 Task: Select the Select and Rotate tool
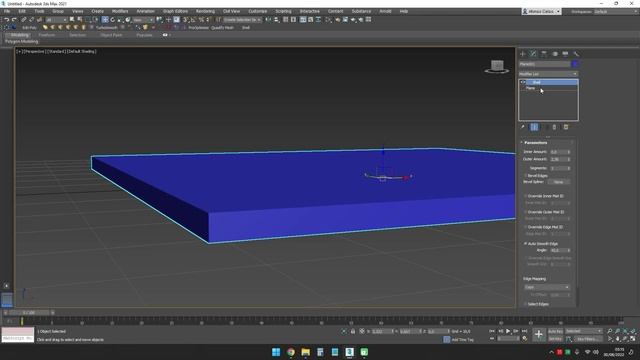tap(113, 20)
